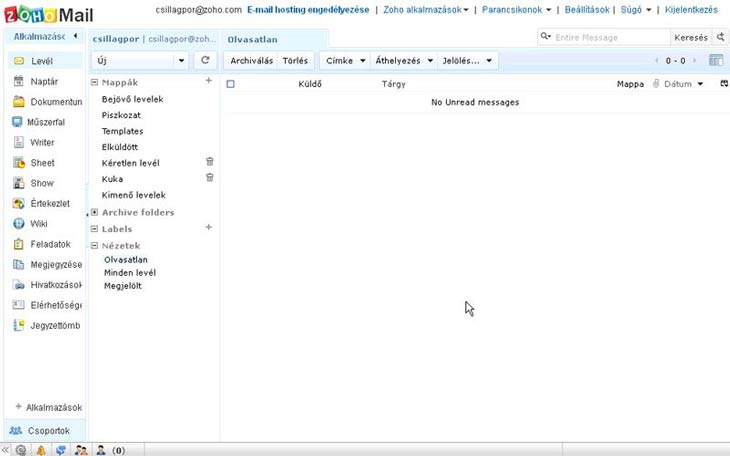
Task: Click the Archiválás button
Action: pyautogui.click(x=251, y=61)
